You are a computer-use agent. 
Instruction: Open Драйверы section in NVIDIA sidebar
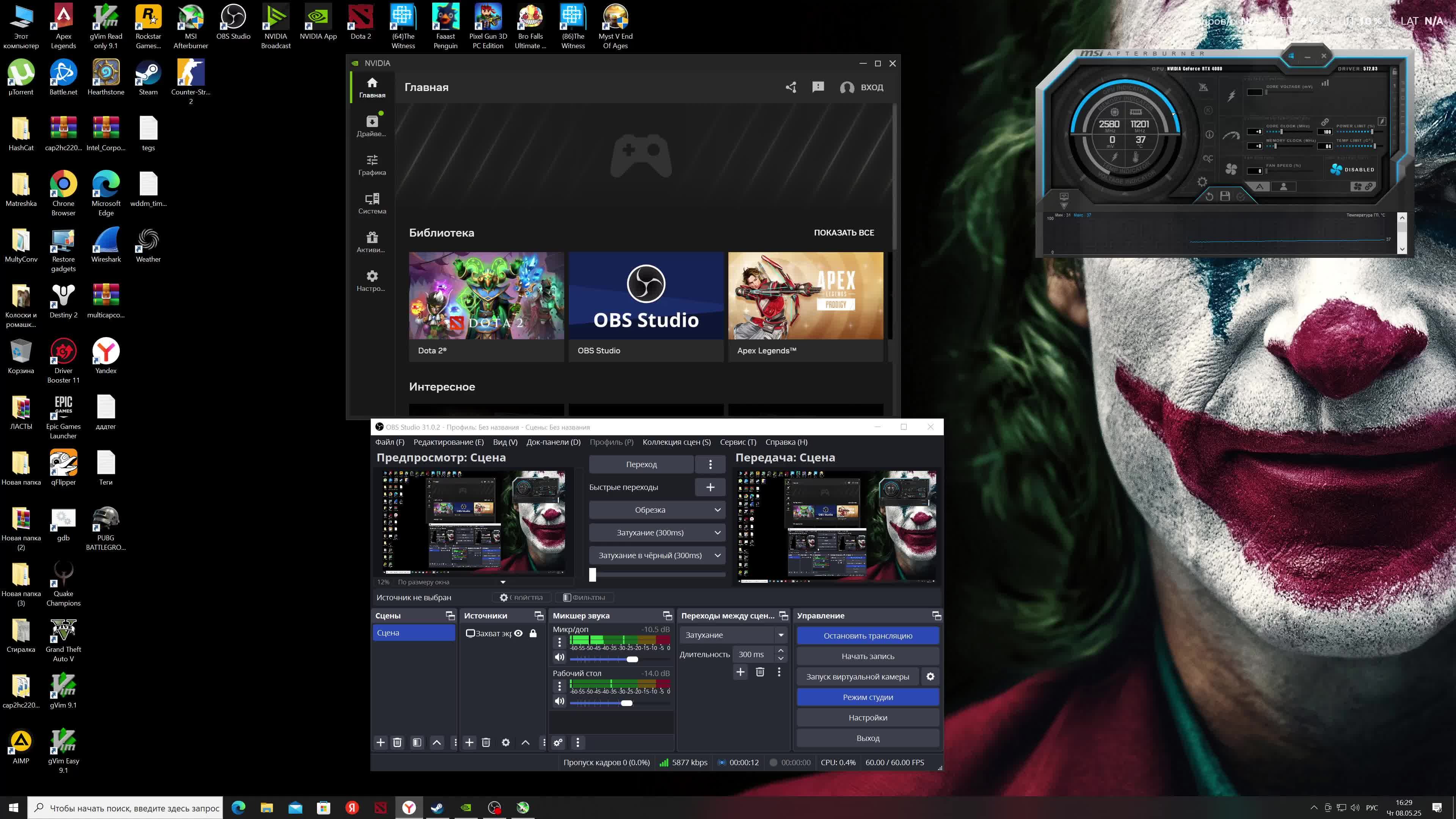(x=372, y=126)
